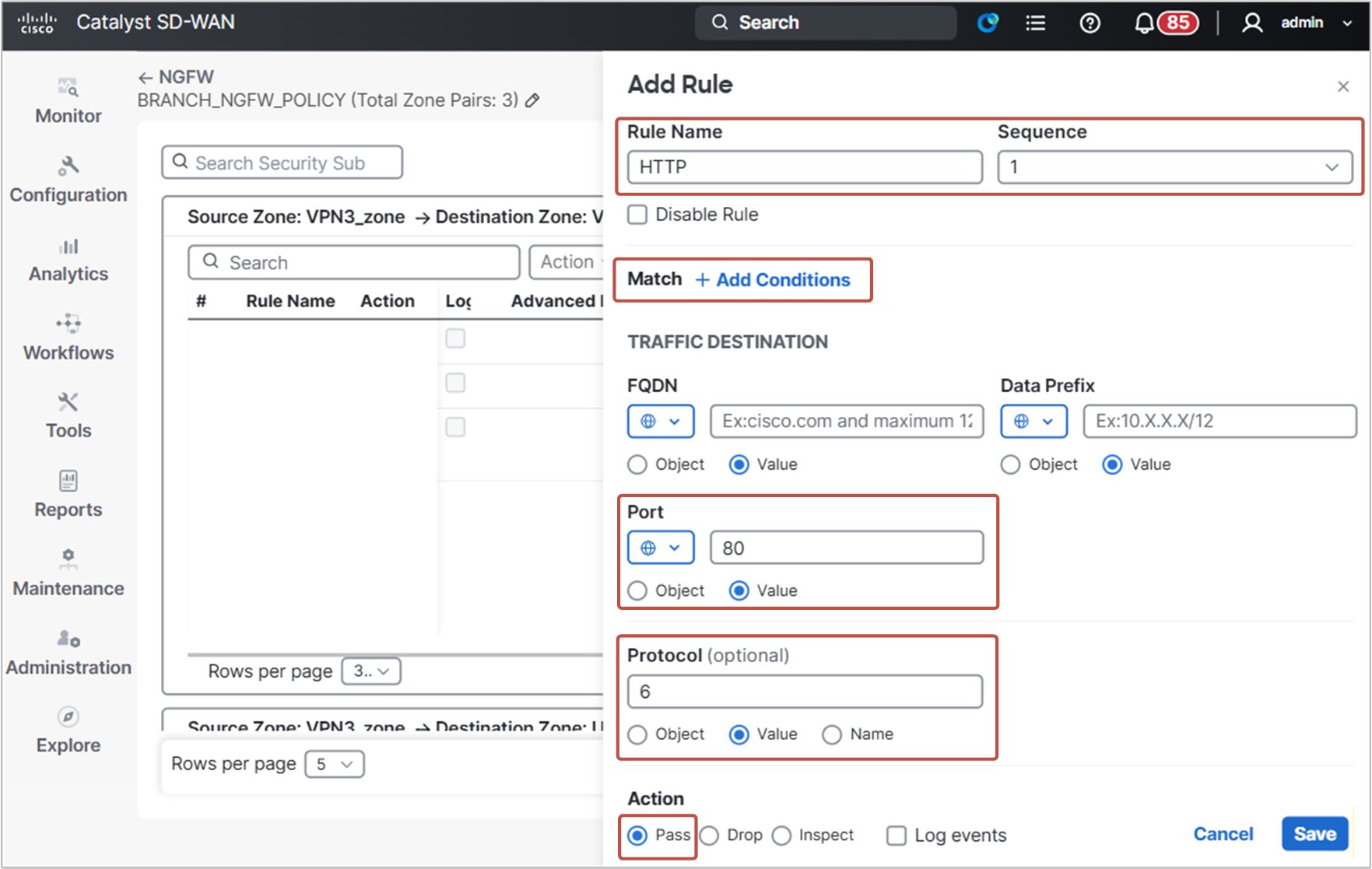Open the Workflows section in sidebar
The width and height of the screenshot is (1372, 869).
(x=68, y=338)
